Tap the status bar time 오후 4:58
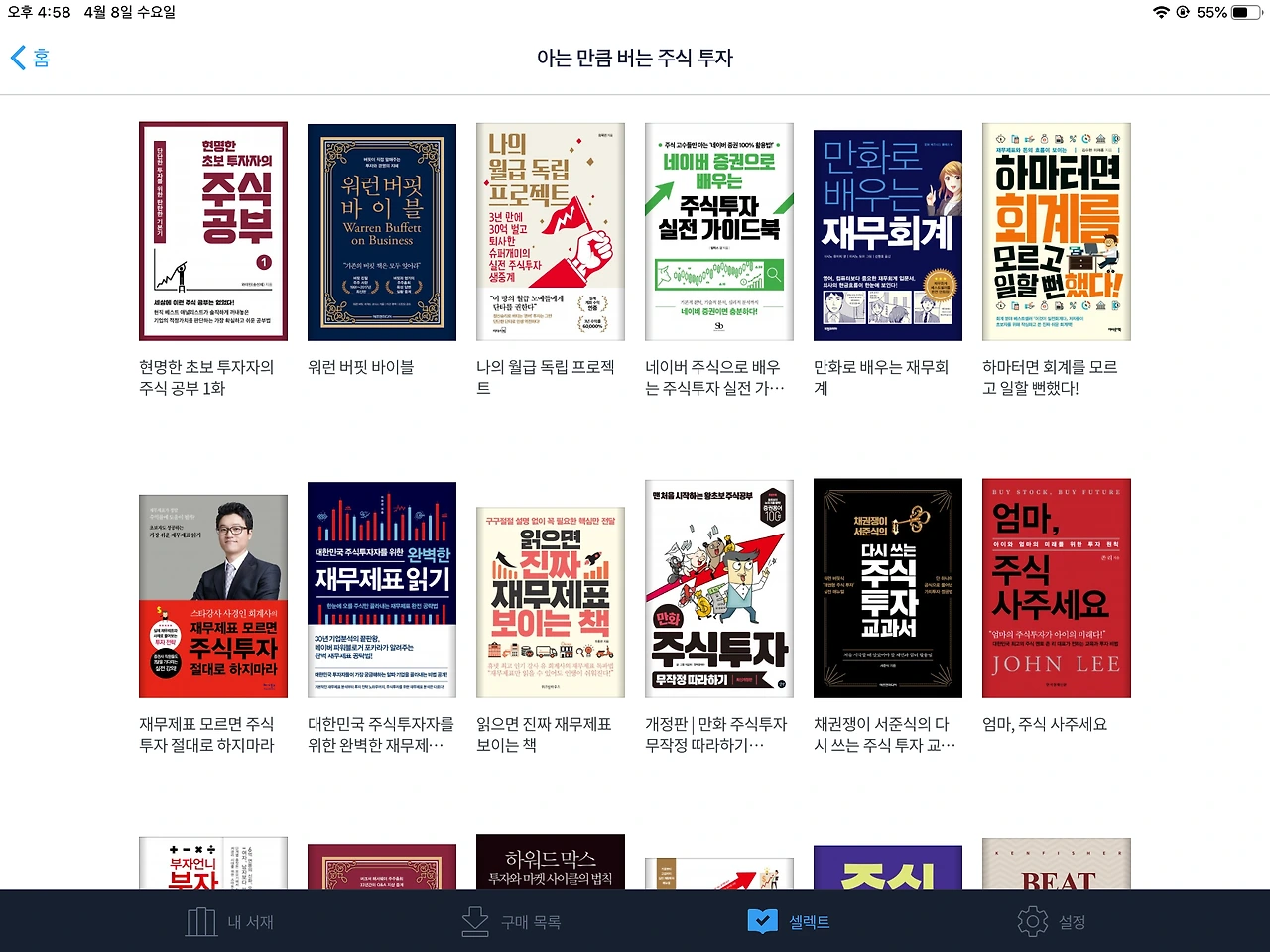1270x952 pixels. pyautogui.click(x=39, y=12)
